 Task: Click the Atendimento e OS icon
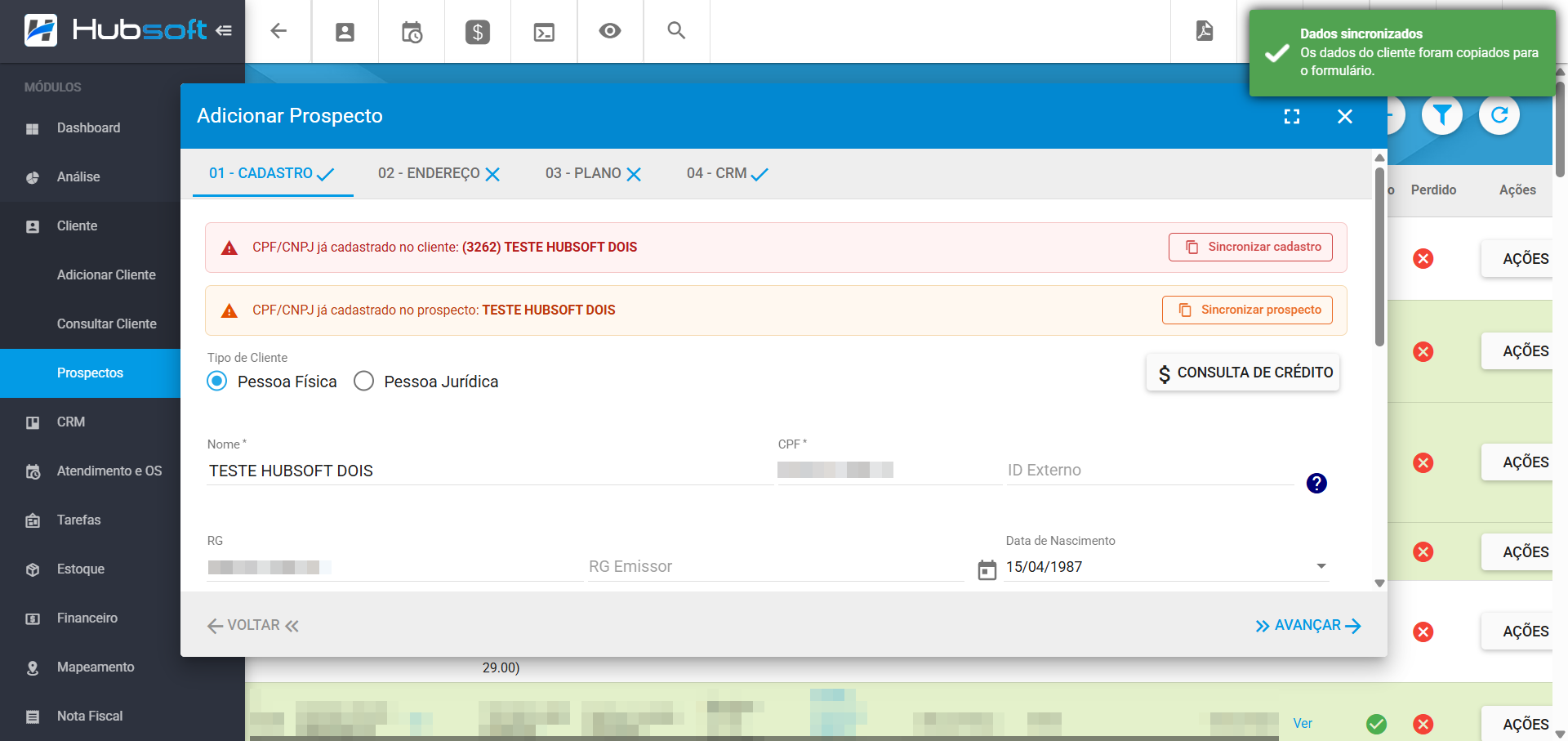pyautogui.click(x=33, y=471)
